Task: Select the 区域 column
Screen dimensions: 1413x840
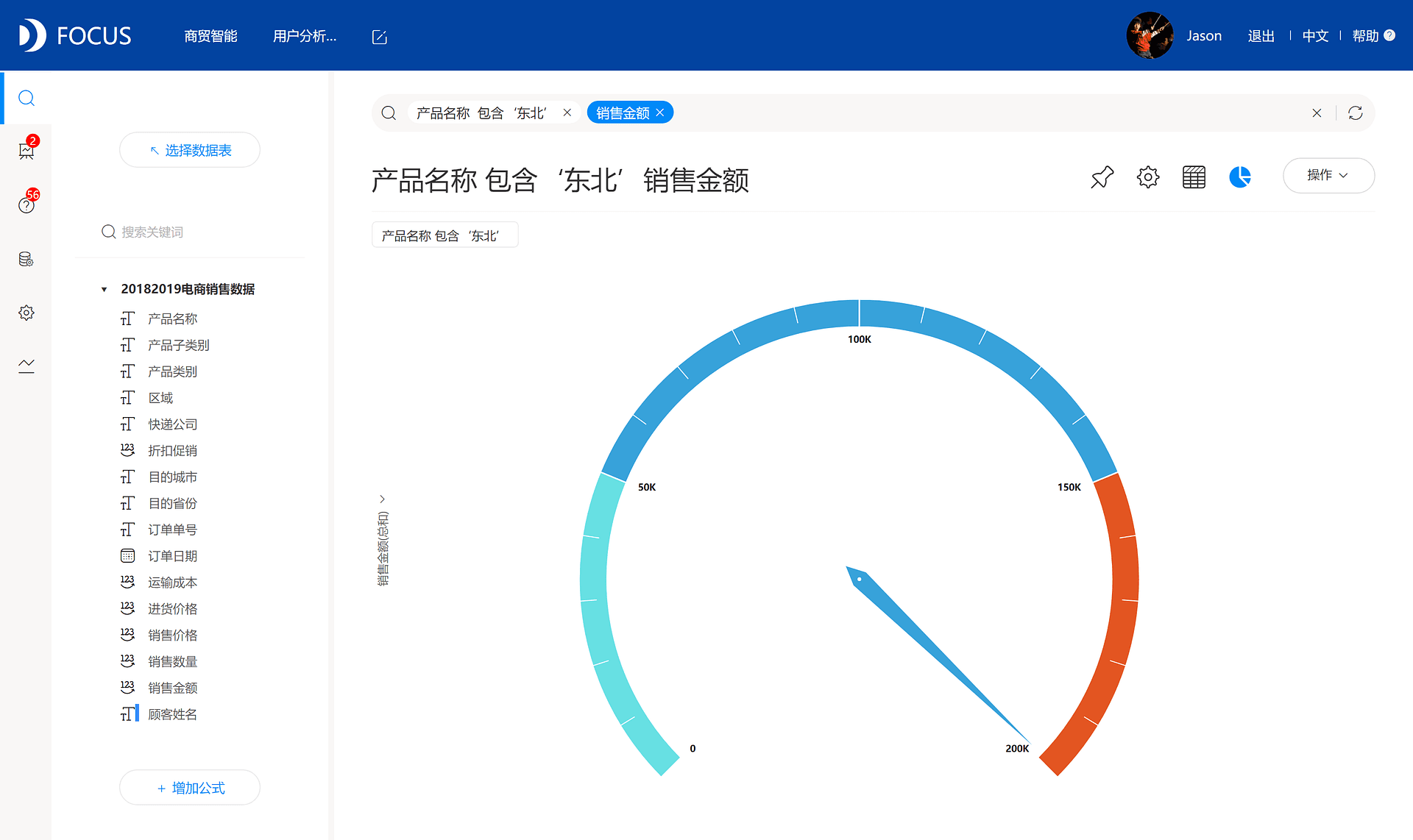Action: coord(160,398)
